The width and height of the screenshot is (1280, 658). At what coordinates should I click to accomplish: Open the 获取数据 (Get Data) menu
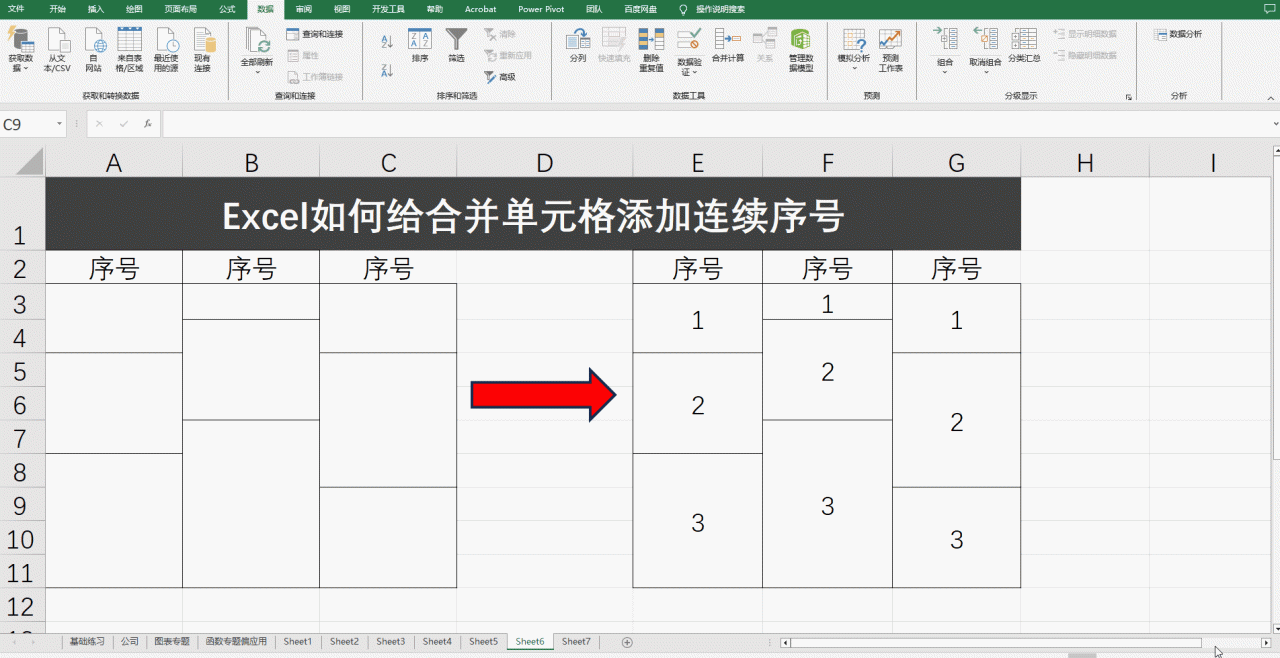pyautogui.click(x=20, y=49)
